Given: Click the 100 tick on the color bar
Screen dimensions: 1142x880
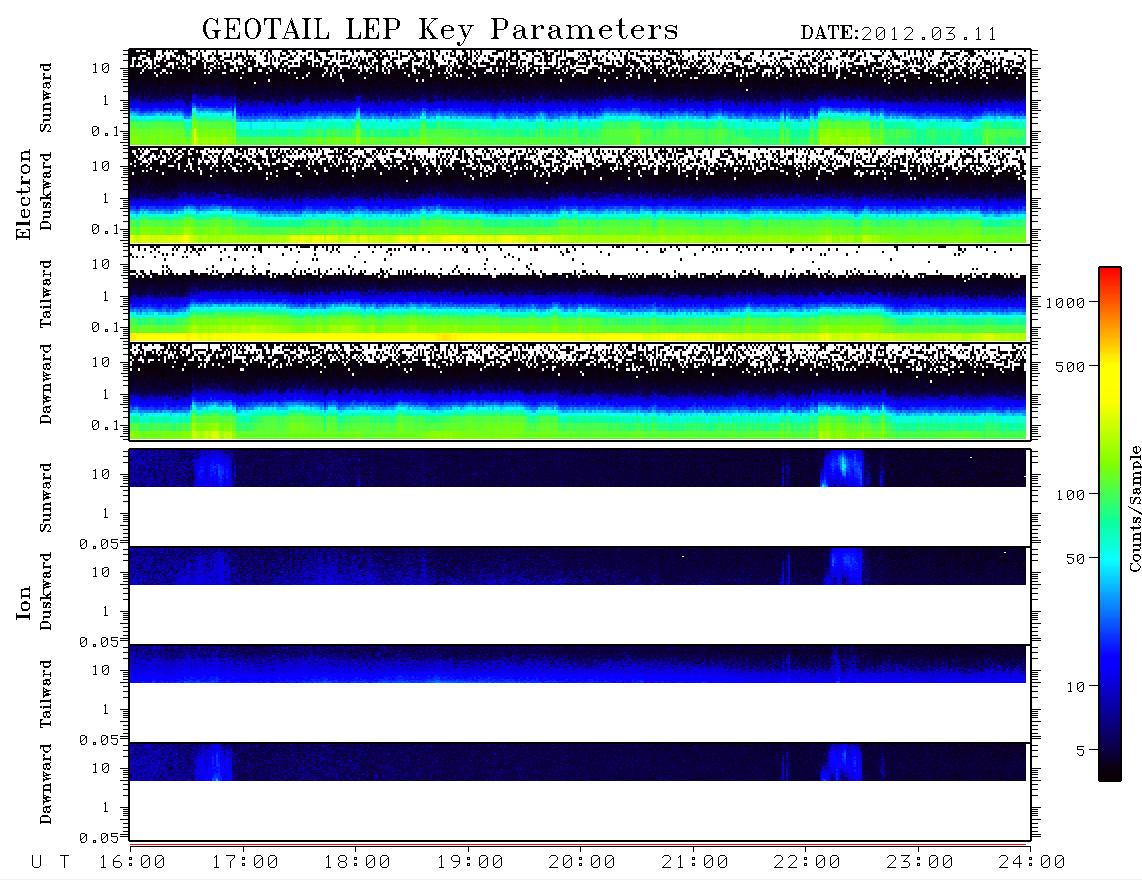Looking at the screenshot, I should (1070, 495).
